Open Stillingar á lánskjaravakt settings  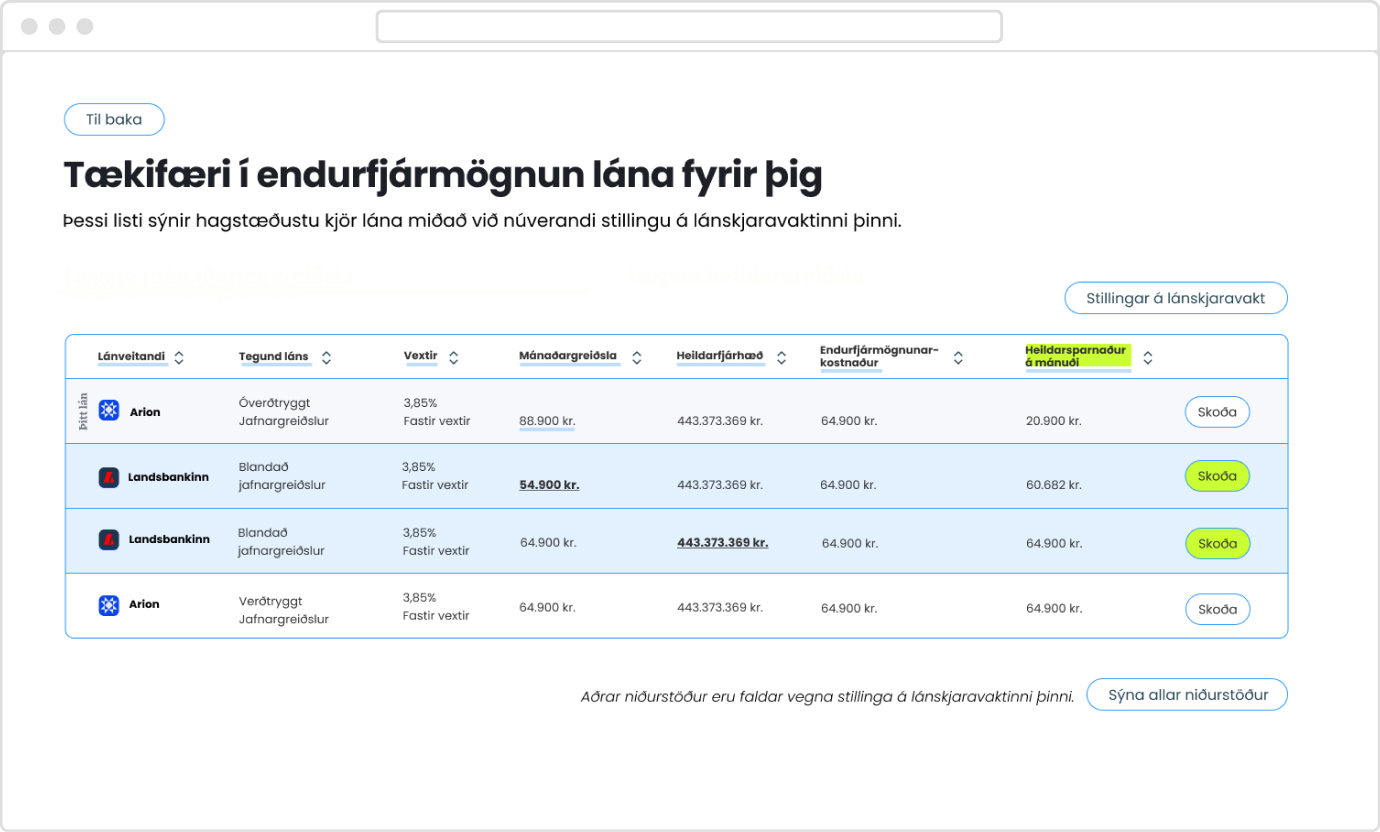coord(1176,298)
